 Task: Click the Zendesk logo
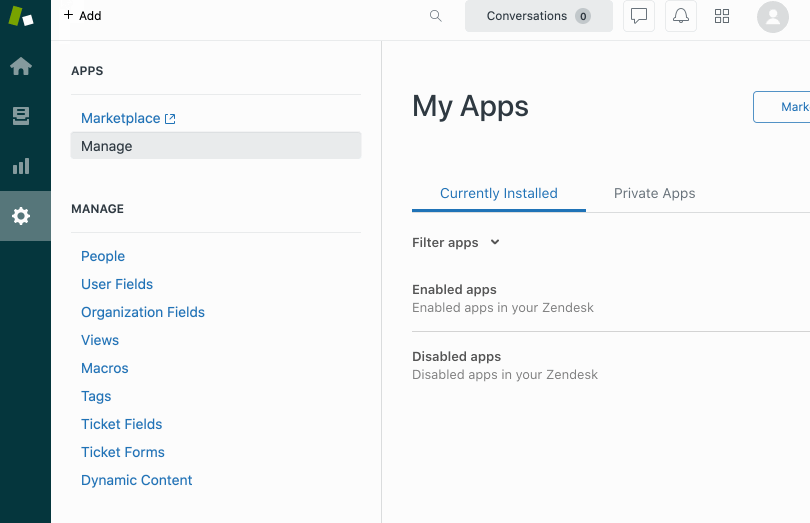[x=21, y=16]
